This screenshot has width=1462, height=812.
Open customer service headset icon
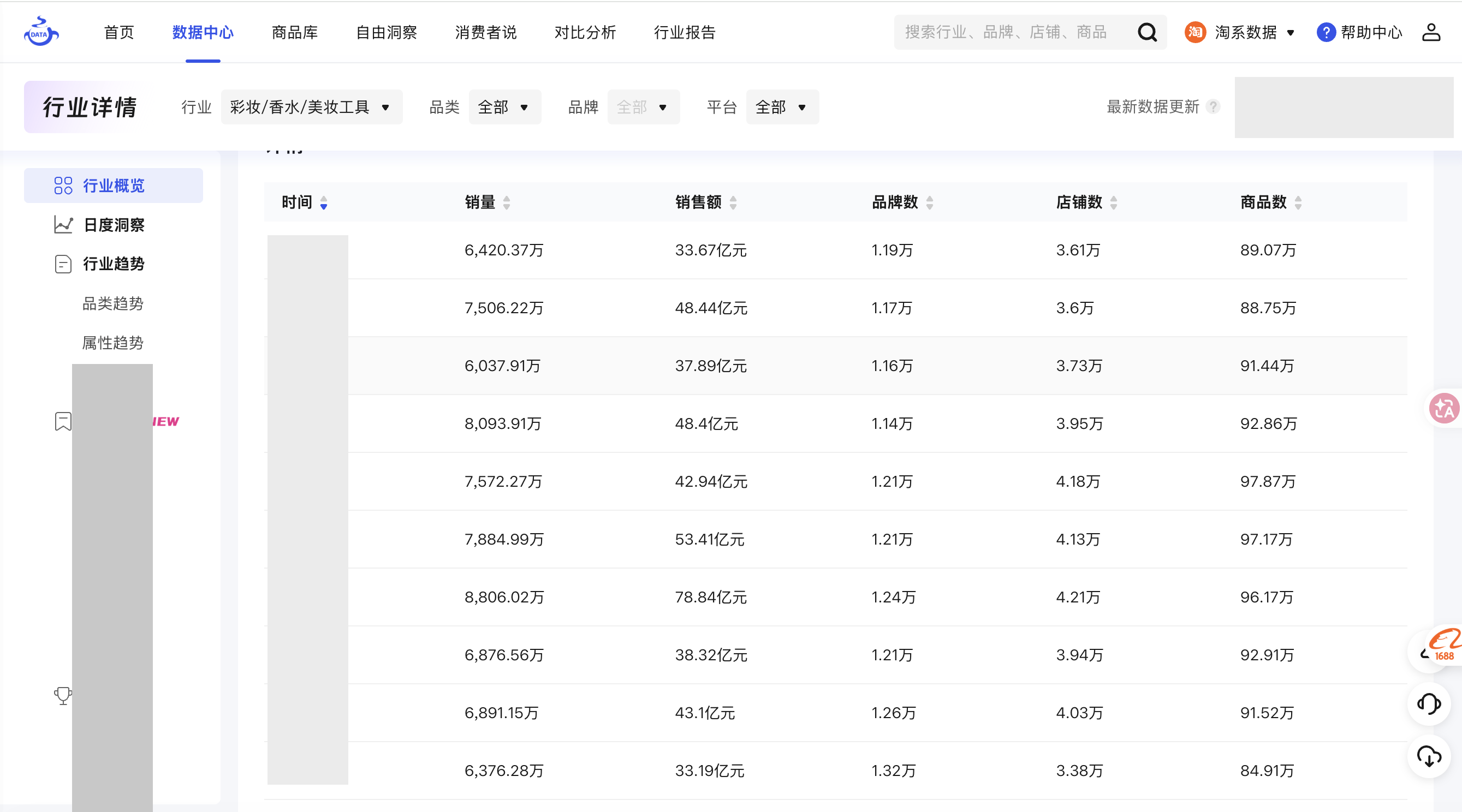coord(1429,703)
